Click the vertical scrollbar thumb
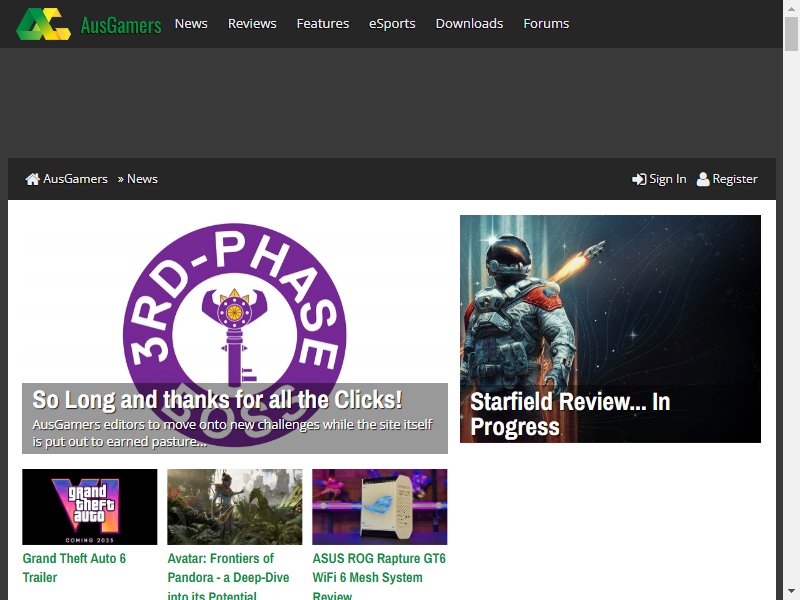Image resolution: width=800 pixels, height=600 pixels. point(791,33)
